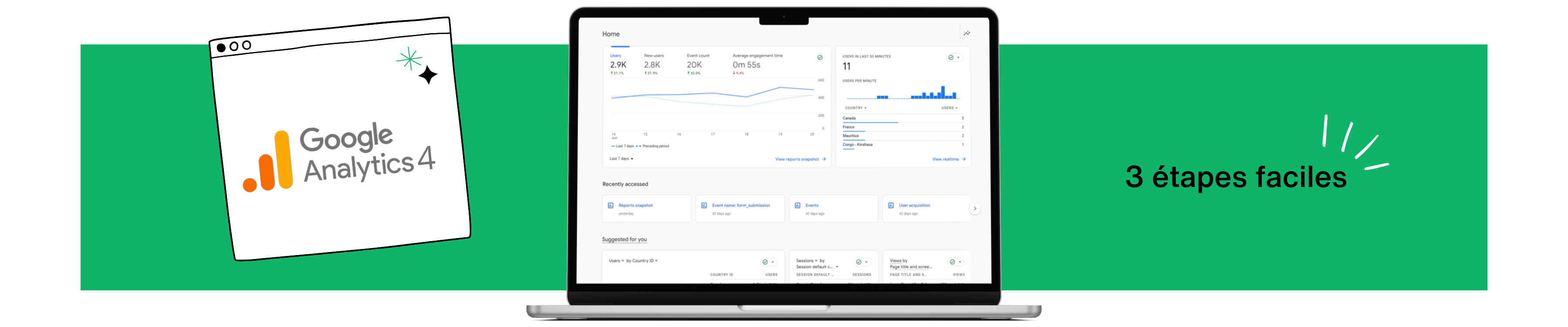Click the Mauritius row in realtime table

(903, 136)
